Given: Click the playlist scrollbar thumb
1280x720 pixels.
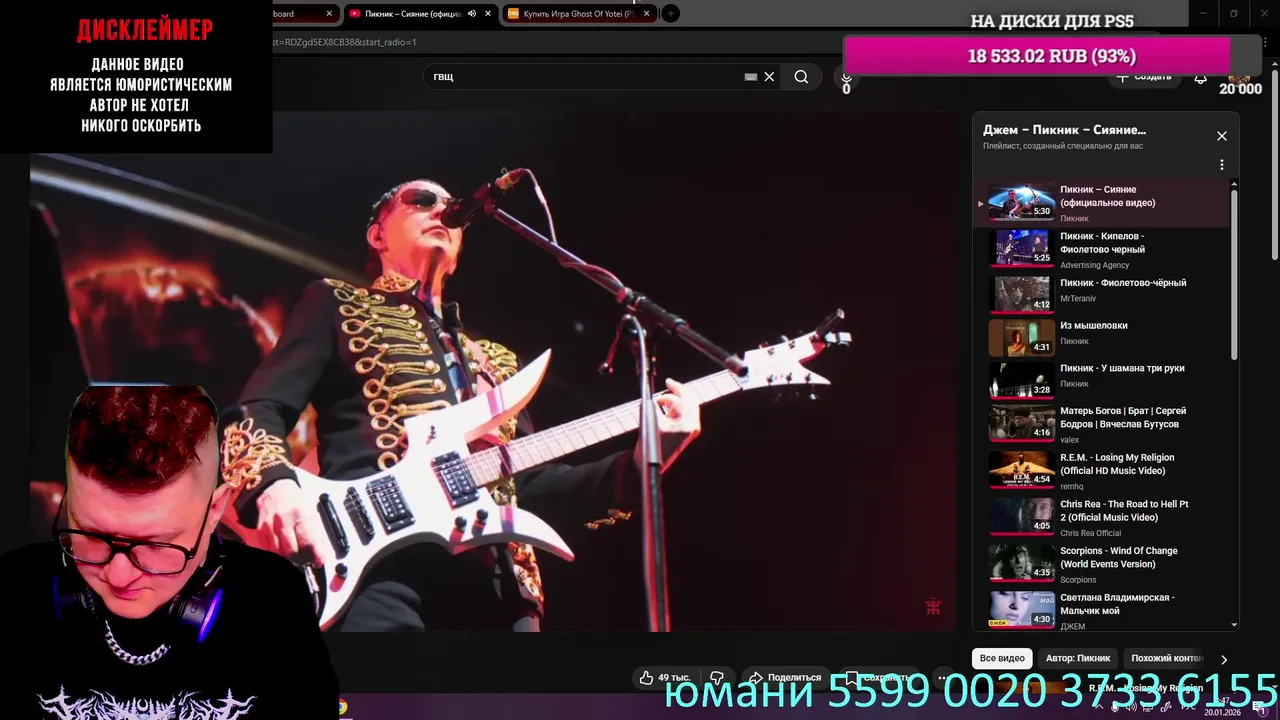Looking at the screenshot, I should [1233, 274].
